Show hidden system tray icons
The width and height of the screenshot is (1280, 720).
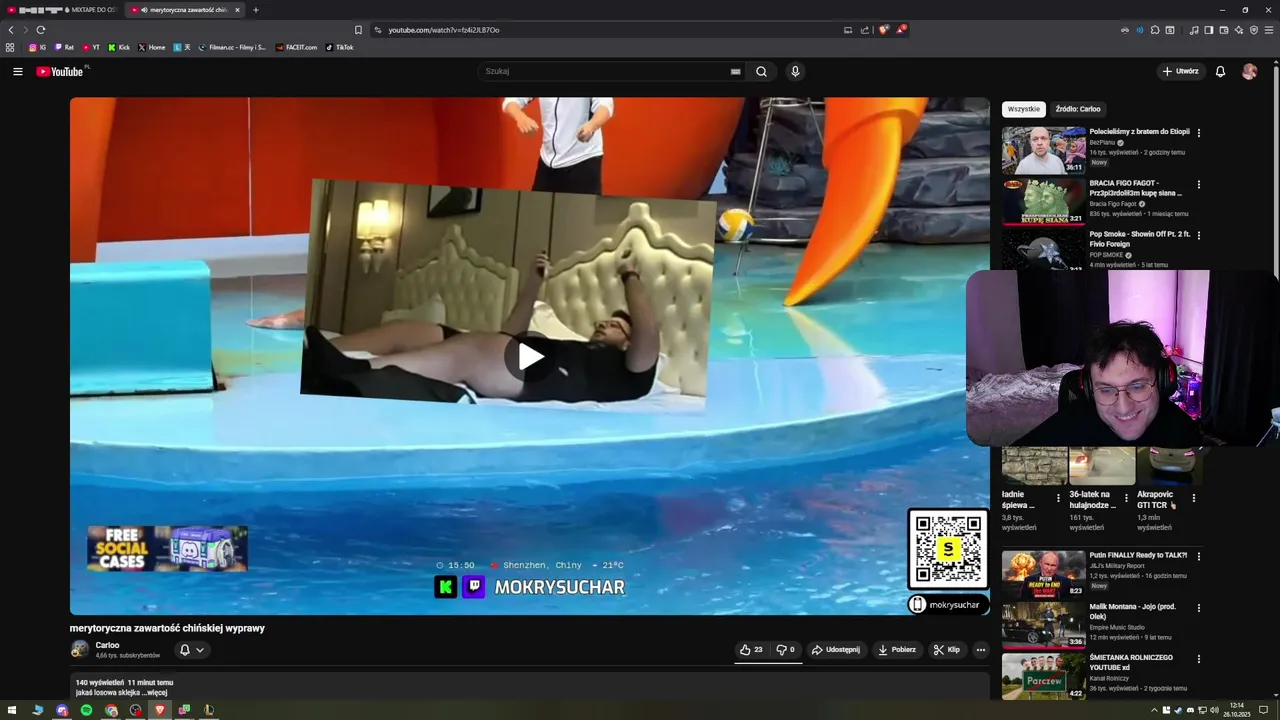tap(1154, 710)
